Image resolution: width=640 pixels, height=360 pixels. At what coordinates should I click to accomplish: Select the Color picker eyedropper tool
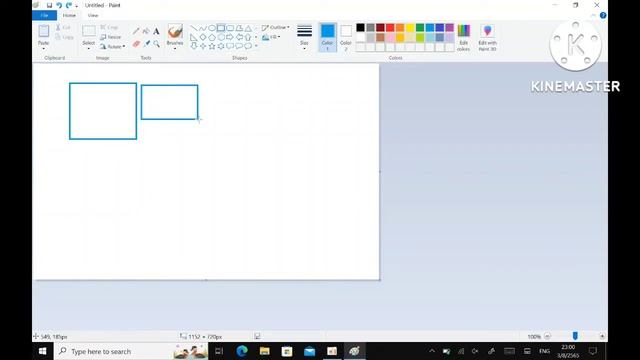(x=146, y=44)
